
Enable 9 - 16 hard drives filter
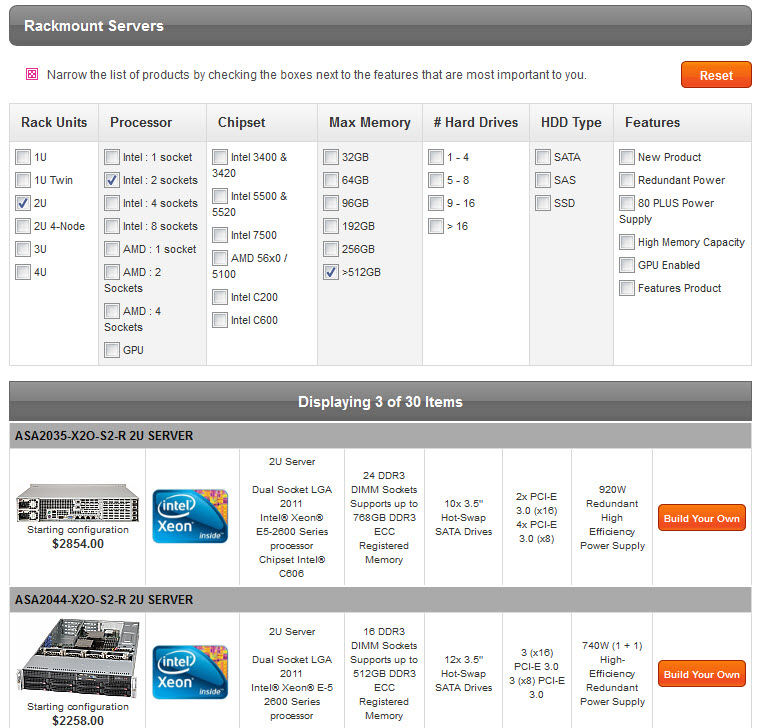click(x=436, y=203)
